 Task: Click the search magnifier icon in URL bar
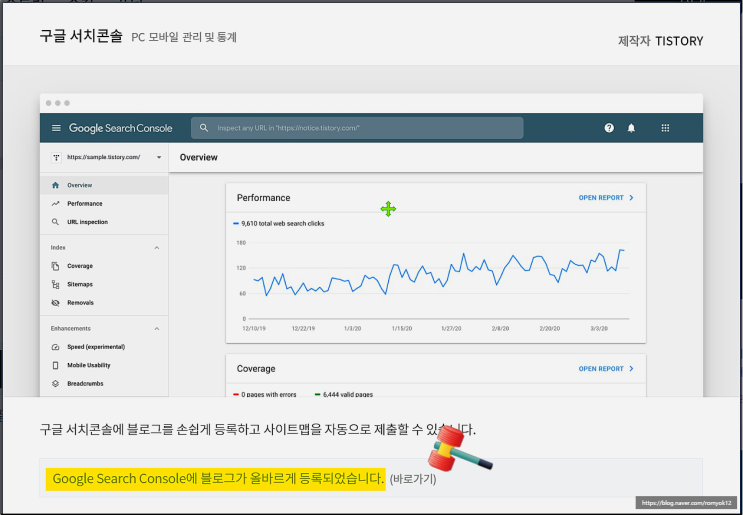[204, 128]
